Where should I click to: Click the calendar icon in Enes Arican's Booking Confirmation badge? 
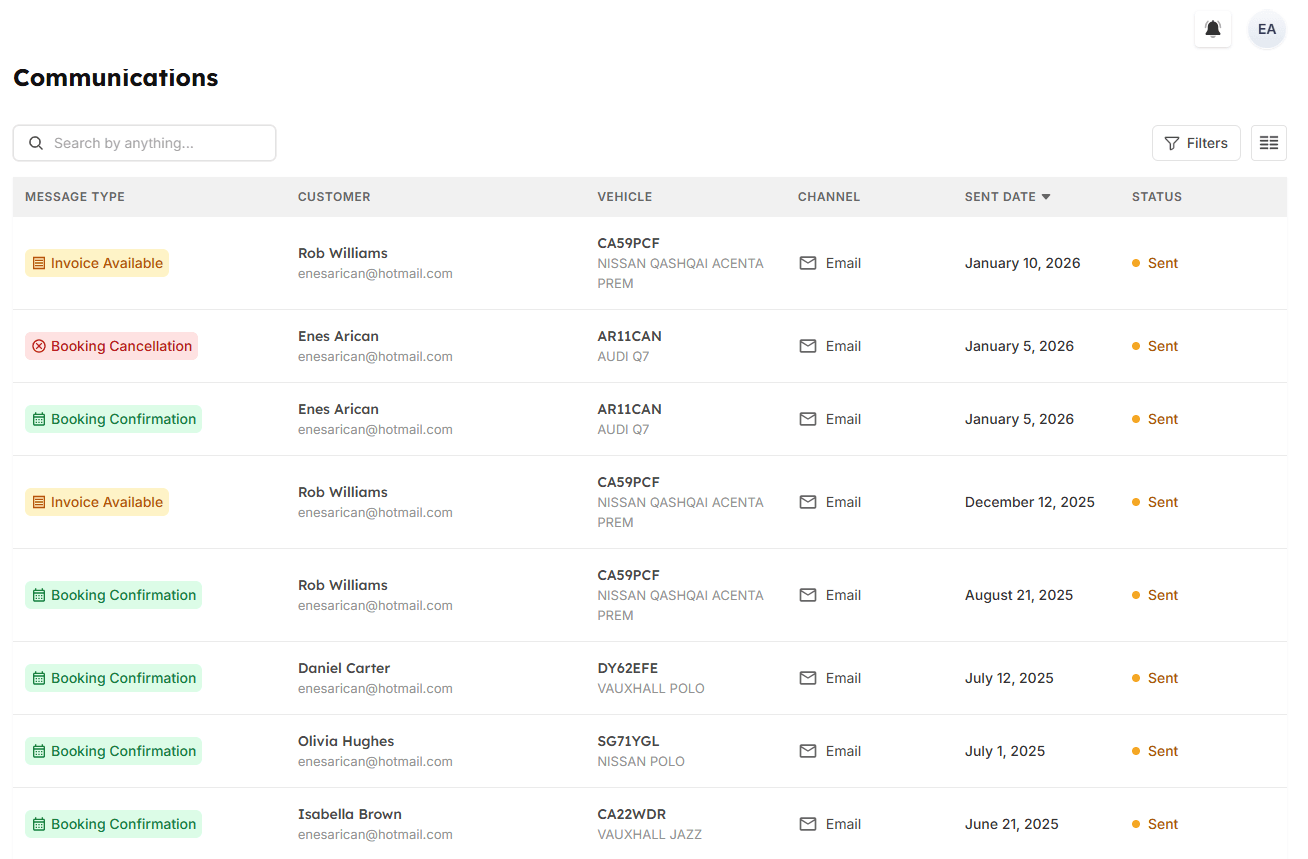[x=39, y=418]
